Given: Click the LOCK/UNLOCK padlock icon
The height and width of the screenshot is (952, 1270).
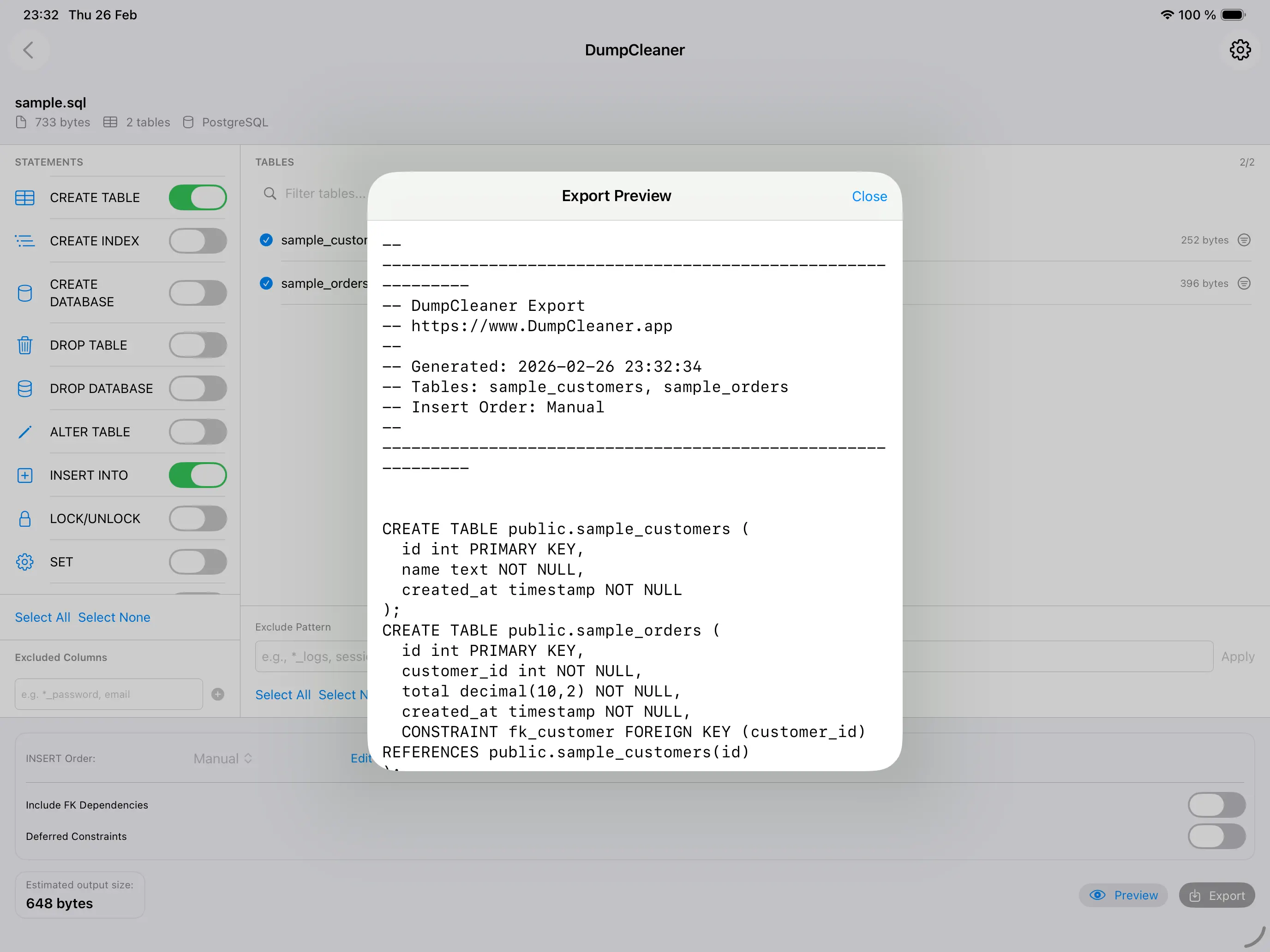Looking at the screenshot, I should pos(24,519).
